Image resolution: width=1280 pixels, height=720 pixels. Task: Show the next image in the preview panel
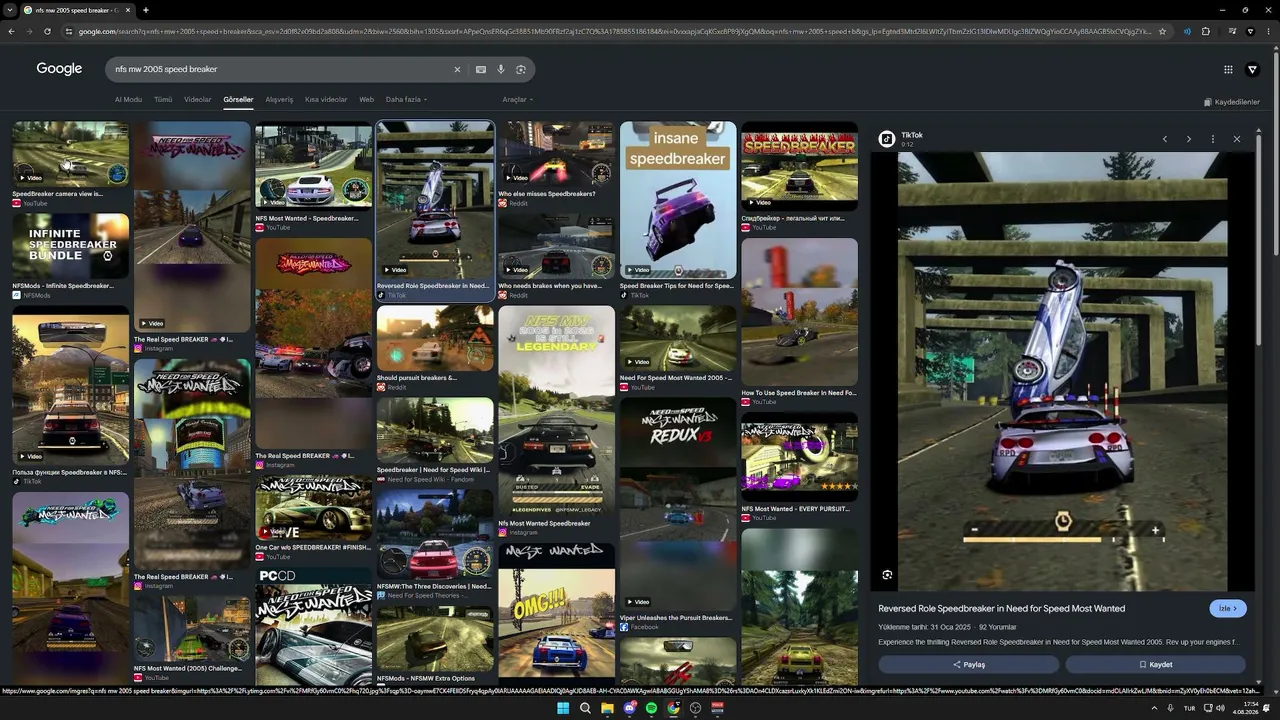tap(1189, 139)
